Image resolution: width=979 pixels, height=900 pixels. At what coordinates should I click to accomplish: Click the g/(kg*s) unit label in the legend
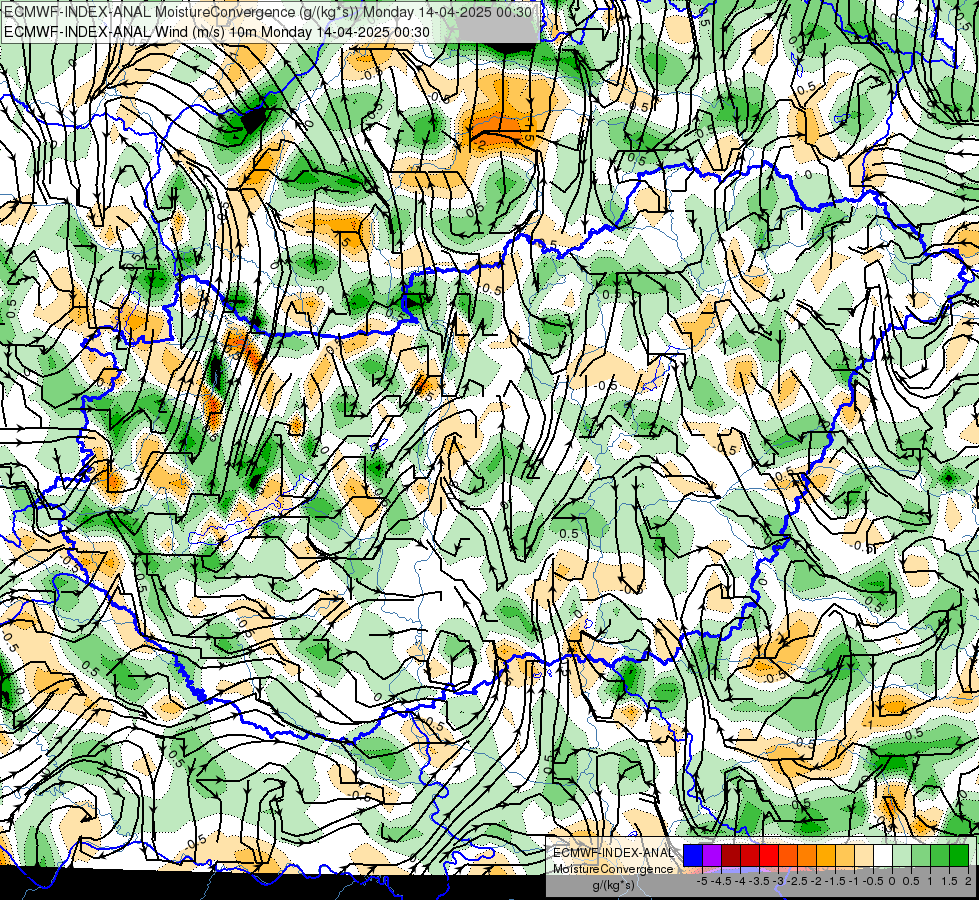[x=613, y=885]
